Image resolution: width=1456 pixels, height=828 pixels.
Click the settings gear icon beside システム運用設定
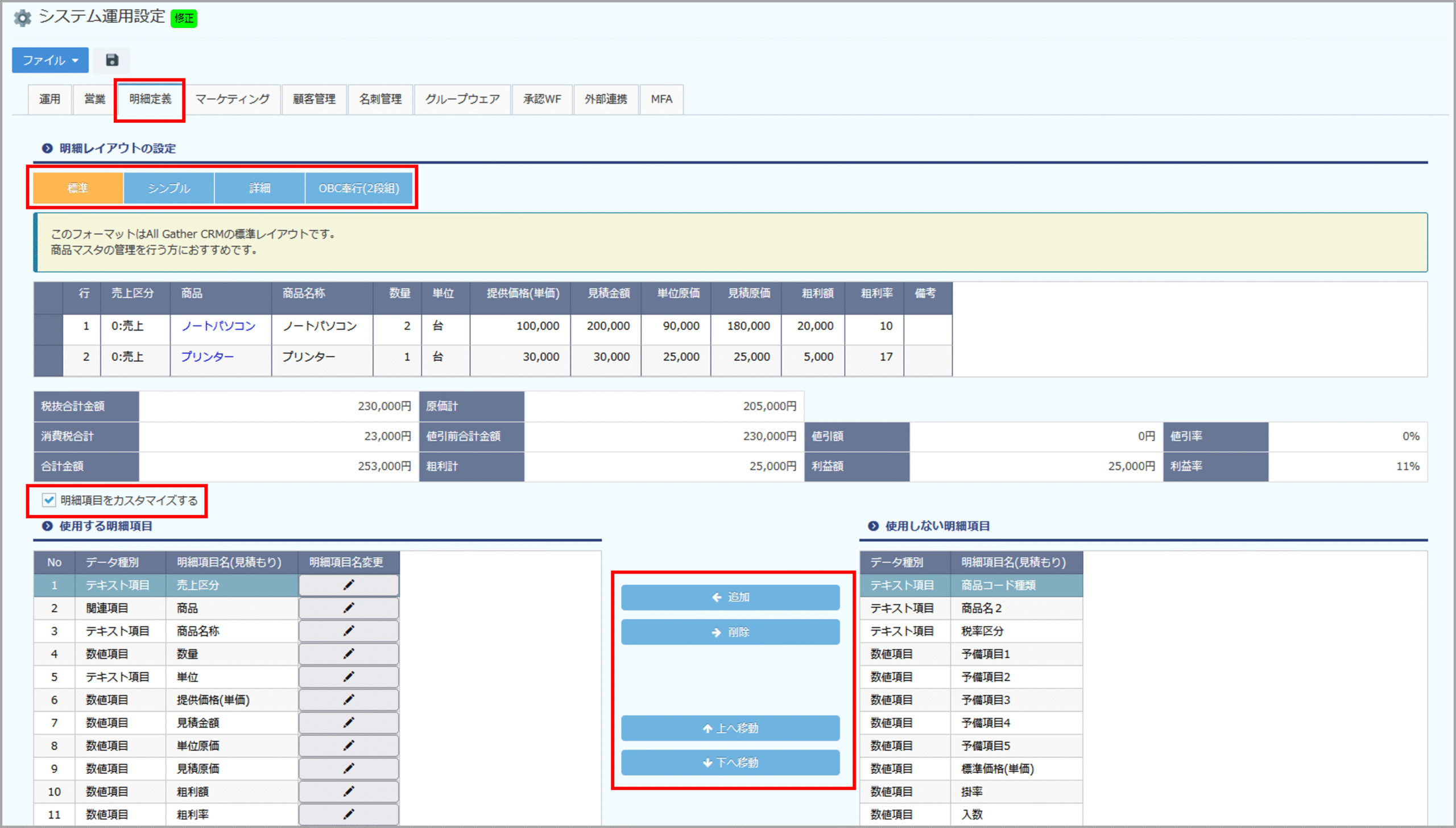coord(22,18)
